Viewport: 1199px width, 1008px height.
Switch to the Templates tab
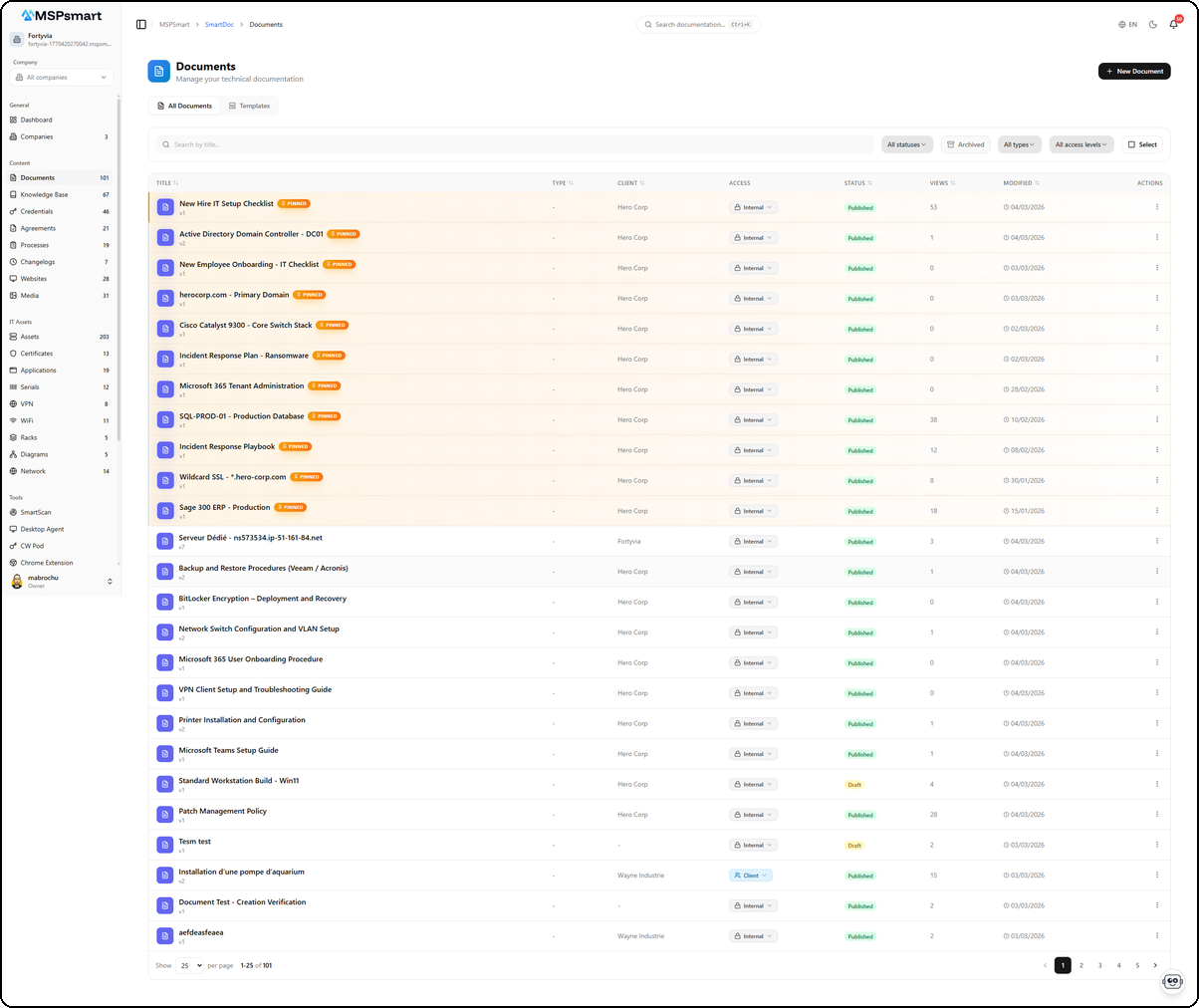pos(250,105)
